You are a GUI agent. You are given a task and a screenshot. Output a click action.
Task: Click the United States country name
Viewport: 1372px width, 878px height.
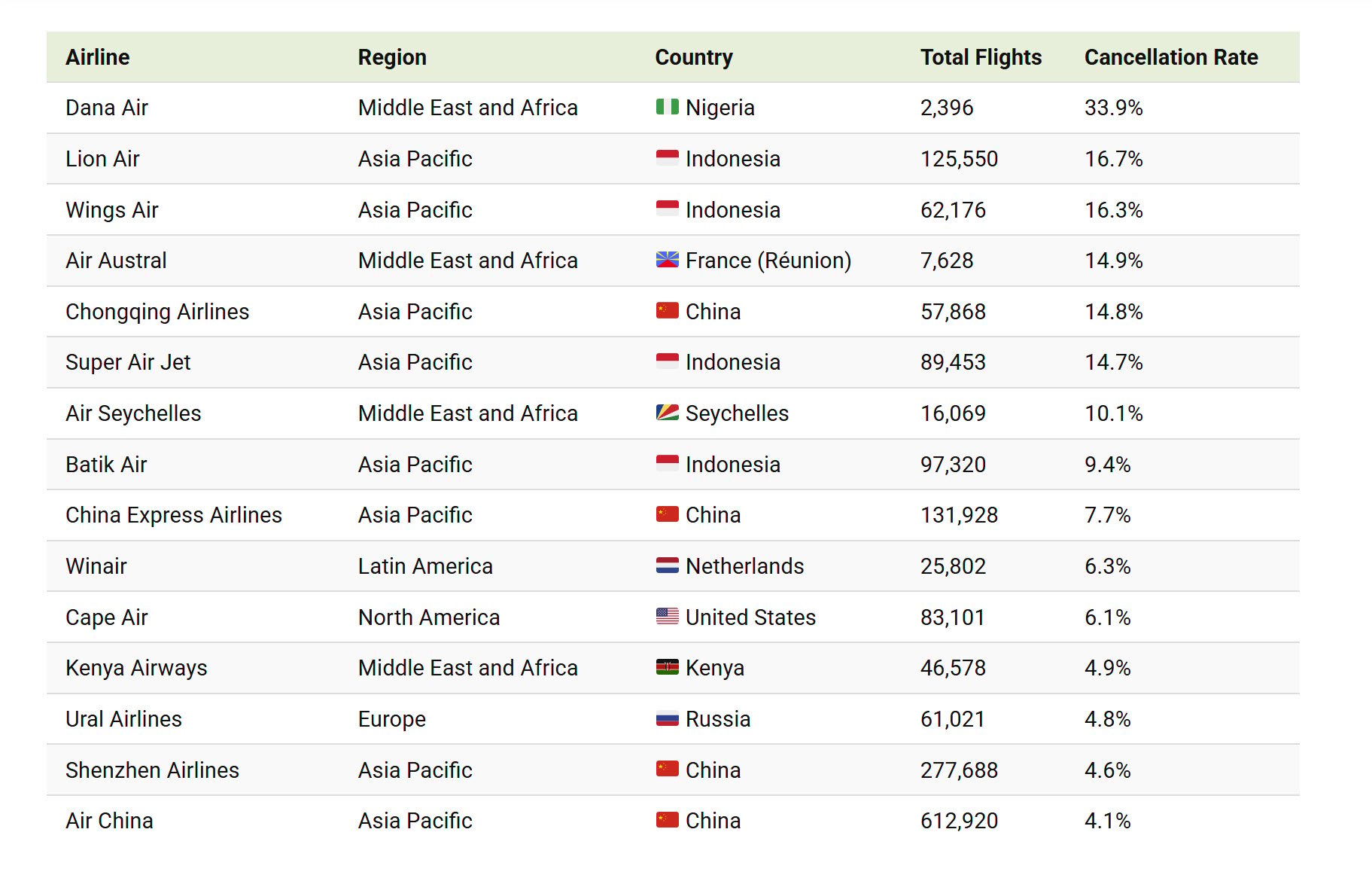751,617
